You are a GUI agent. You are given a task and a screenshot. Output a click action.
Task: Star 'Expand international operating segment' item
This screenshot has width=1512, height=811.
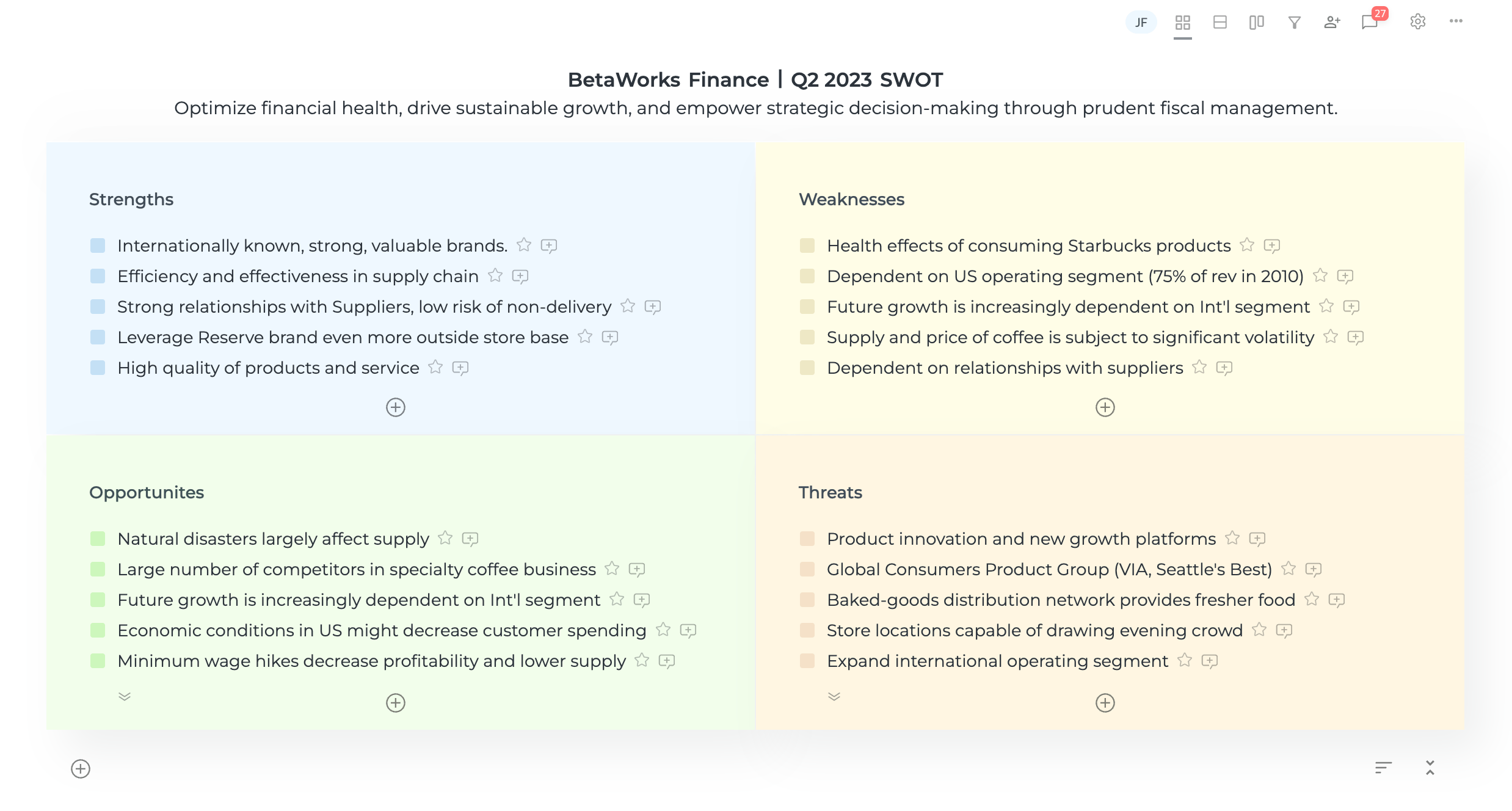click(x=1185, y=660)
